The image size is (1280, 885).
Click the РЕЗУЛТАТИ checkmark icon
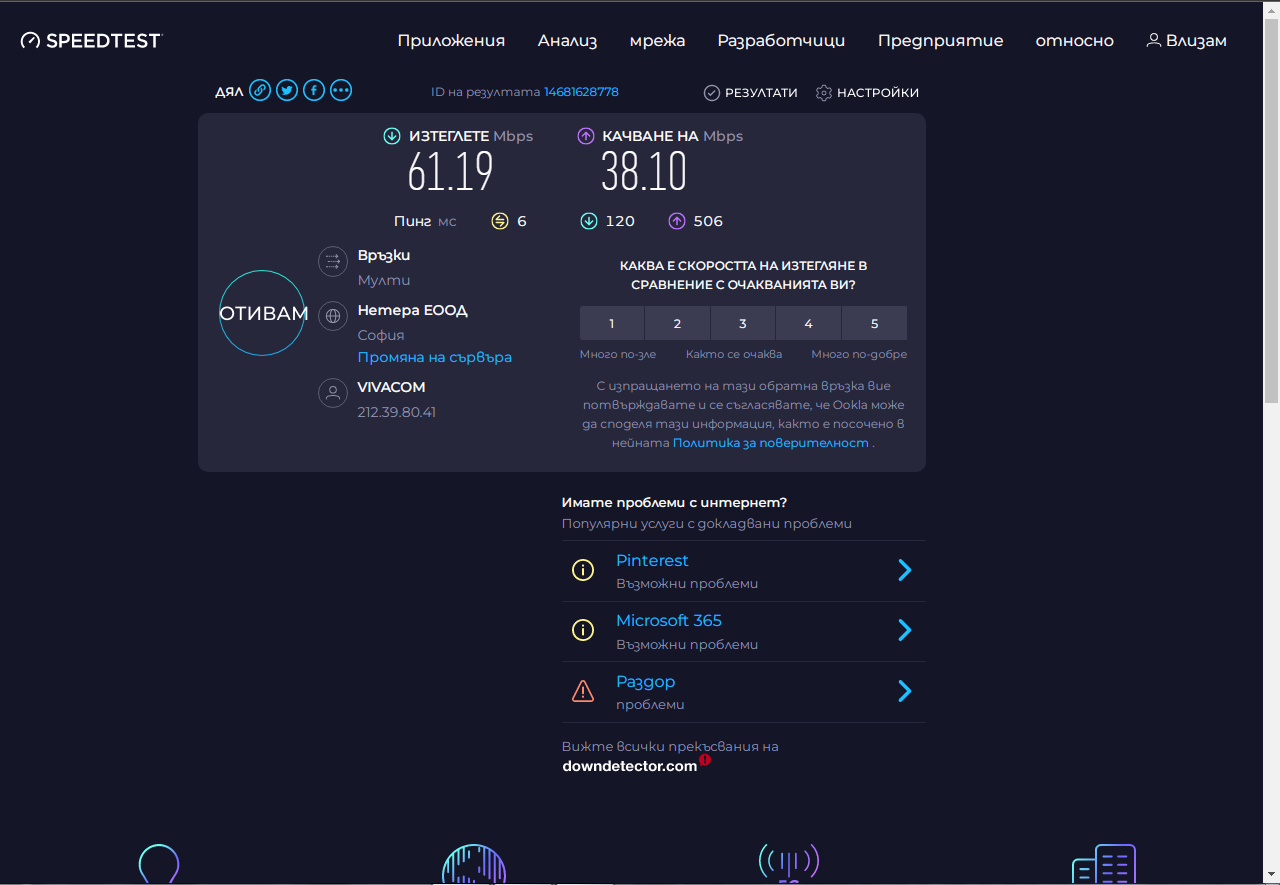click(x=712, y=93)
